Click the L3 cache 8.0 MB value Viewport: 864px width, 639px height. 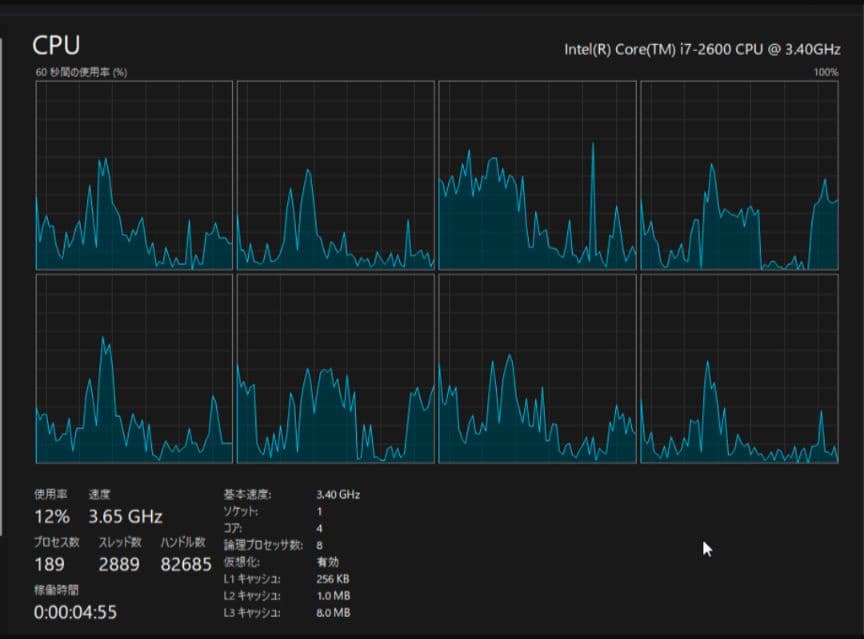pyautogui.click(x=332, y=612)
